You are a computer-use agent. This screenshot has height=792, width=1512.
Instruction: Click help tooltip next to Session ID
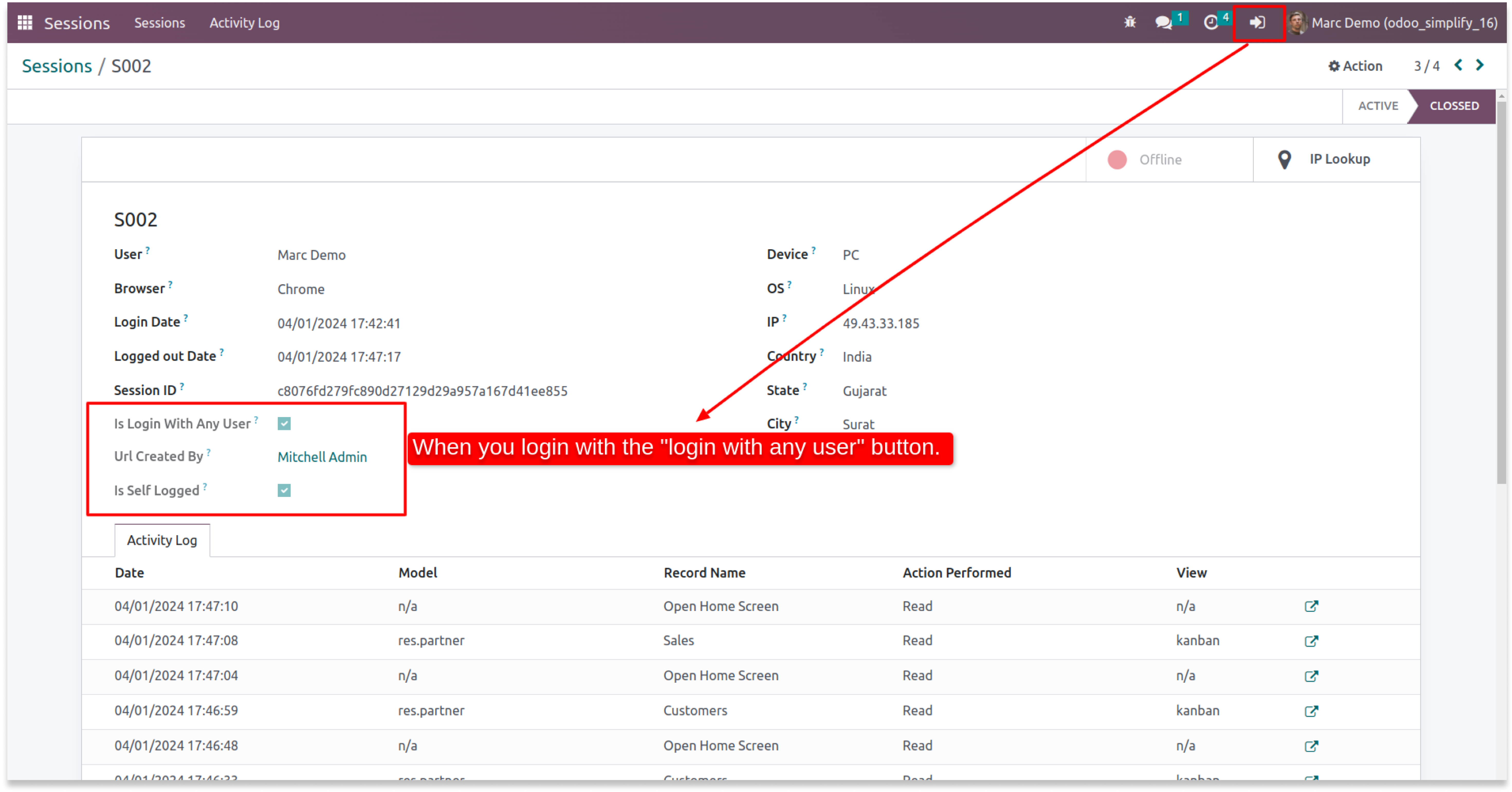[x=182, y=386]
